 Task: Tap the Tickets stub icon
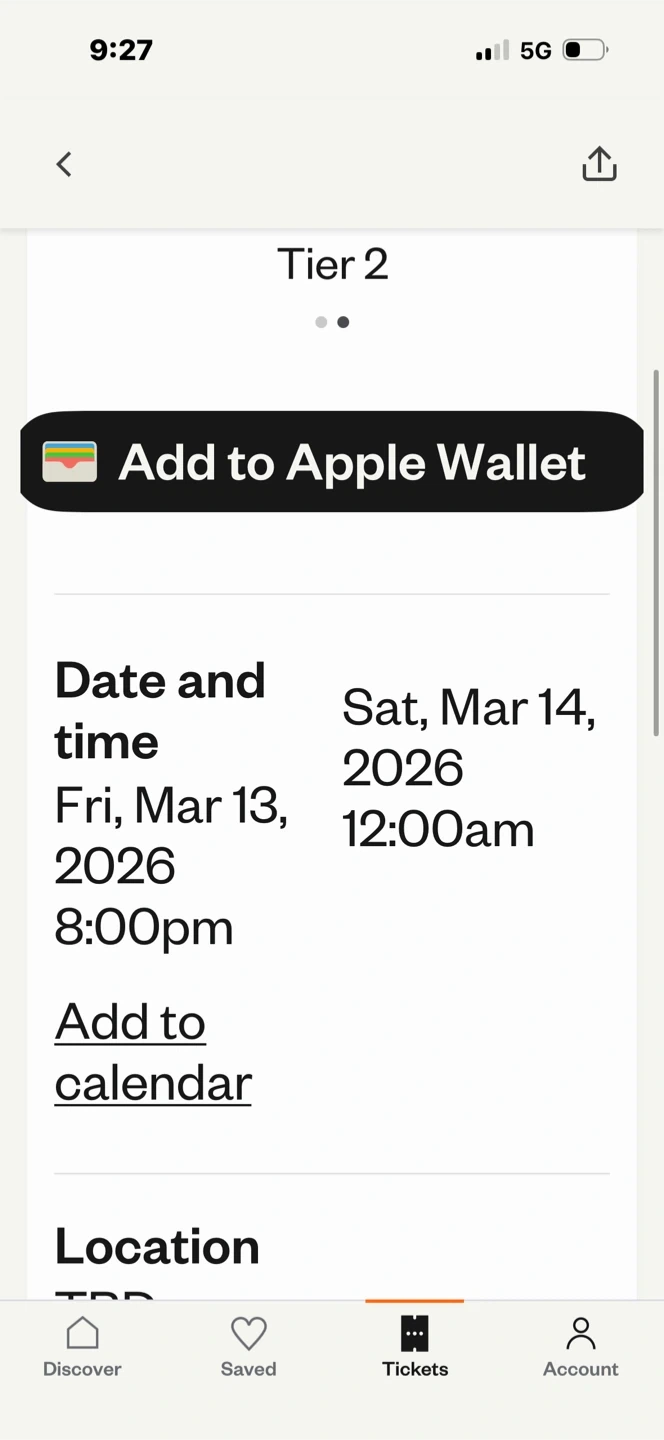[x=415, y=1333]
